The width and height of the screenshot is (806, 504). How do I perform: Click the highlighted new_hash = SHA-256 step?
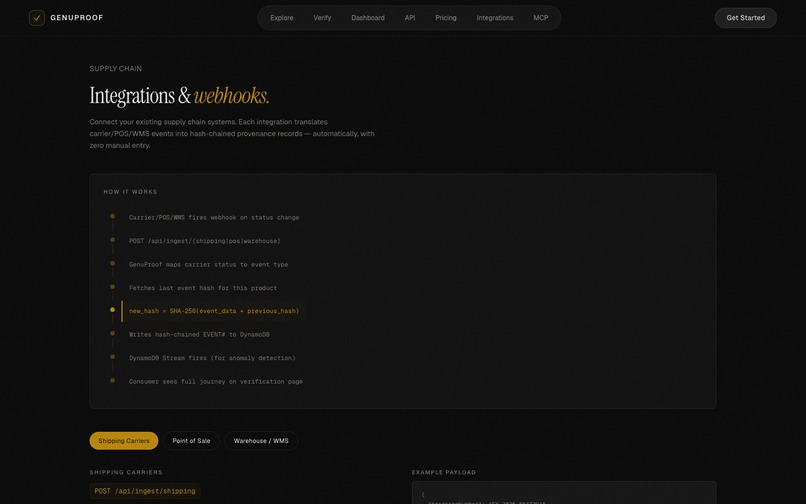tap(214, 311)
